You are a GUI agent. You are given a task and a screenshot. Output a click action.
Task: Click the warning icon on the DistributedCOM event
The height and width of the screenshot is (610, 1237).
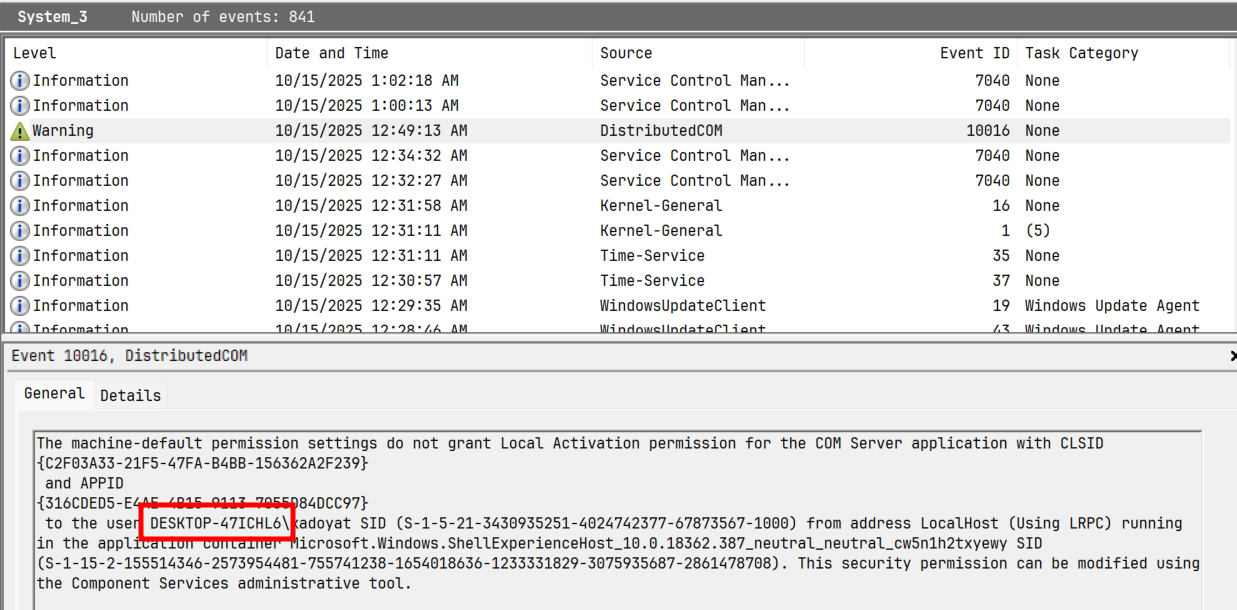(20, 131)
